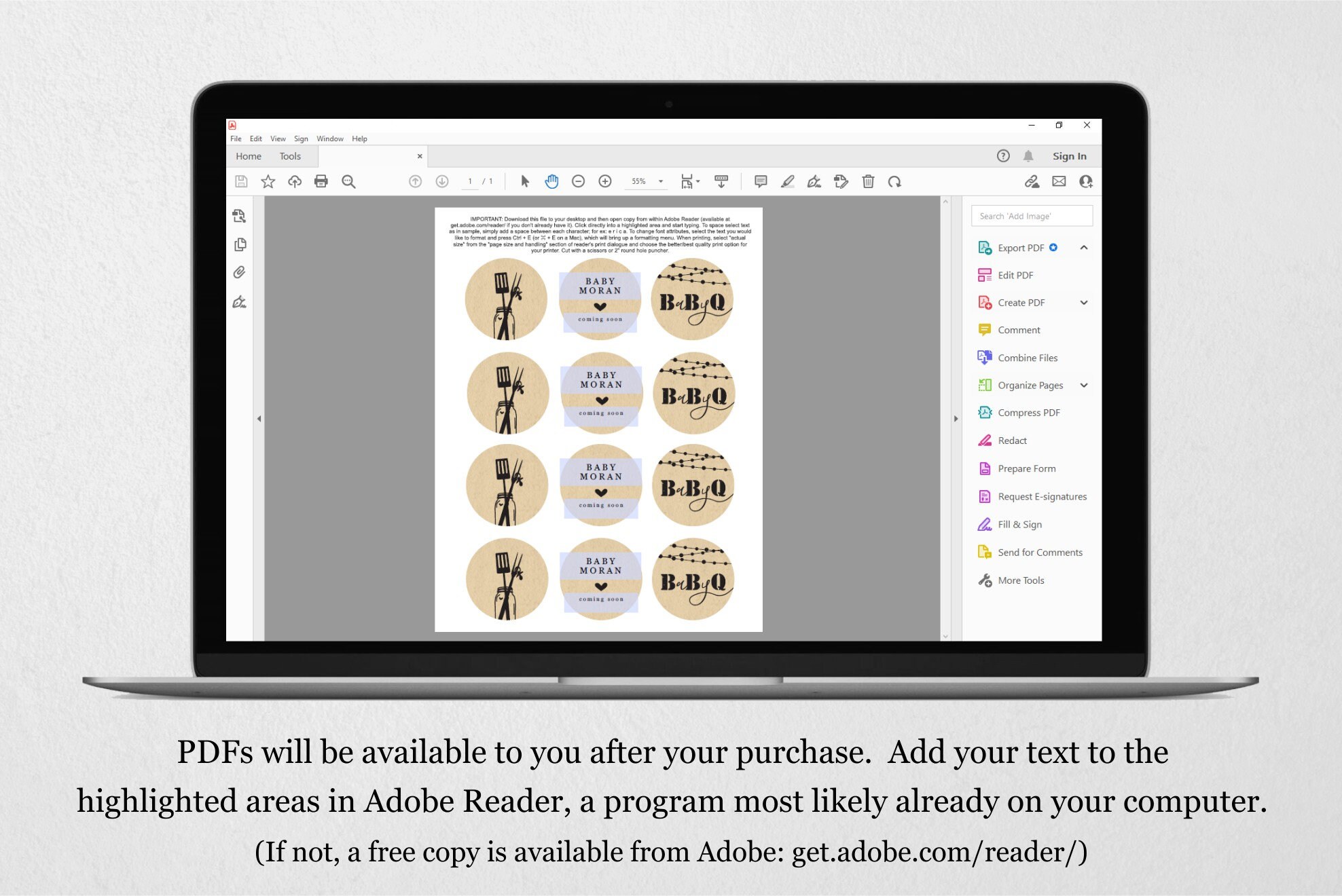Click the page number field
This screenshot has width=1342, height=896.
(470, 181)
